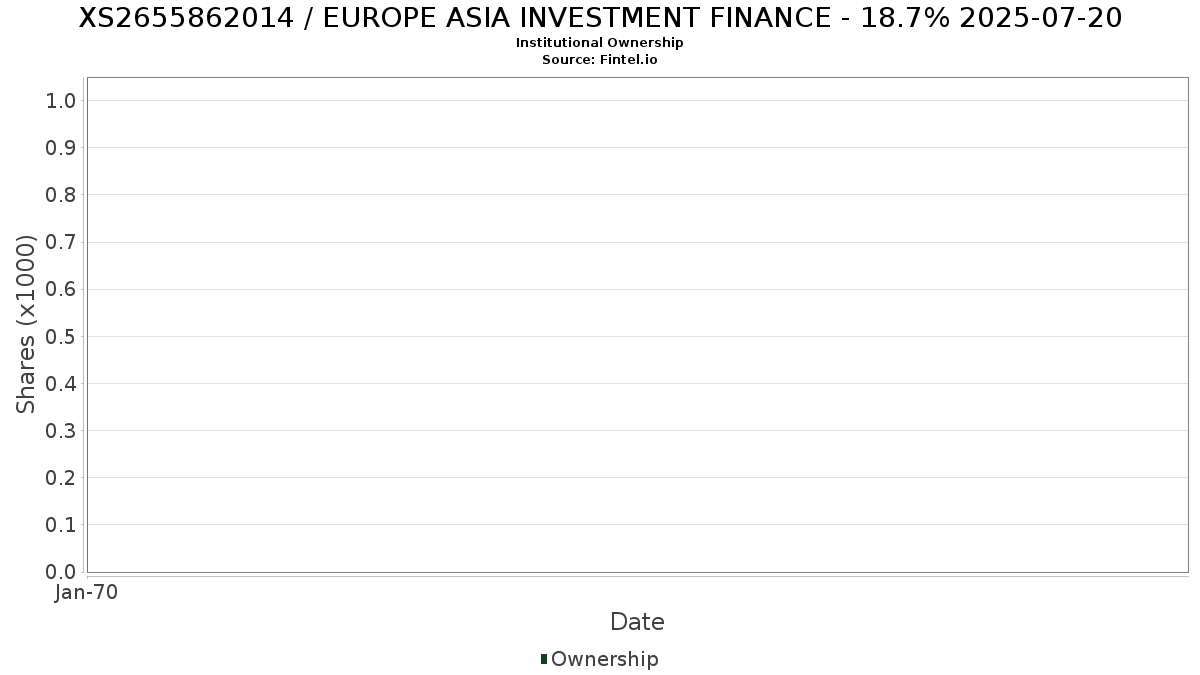Viewport: 1200px width, 675px height.
Task: Click the 0.6 y-axis tick label
Action: pyautogui.click(x=61, y=289)
